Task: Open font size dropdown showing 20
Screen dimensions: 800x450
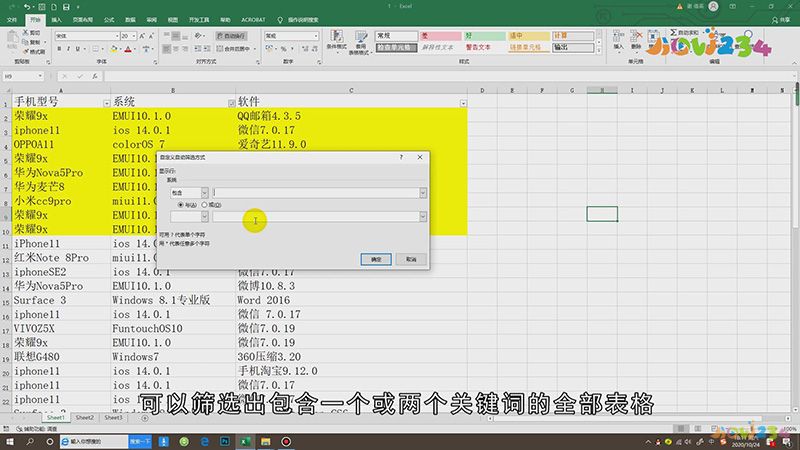Action: point(134,36)
